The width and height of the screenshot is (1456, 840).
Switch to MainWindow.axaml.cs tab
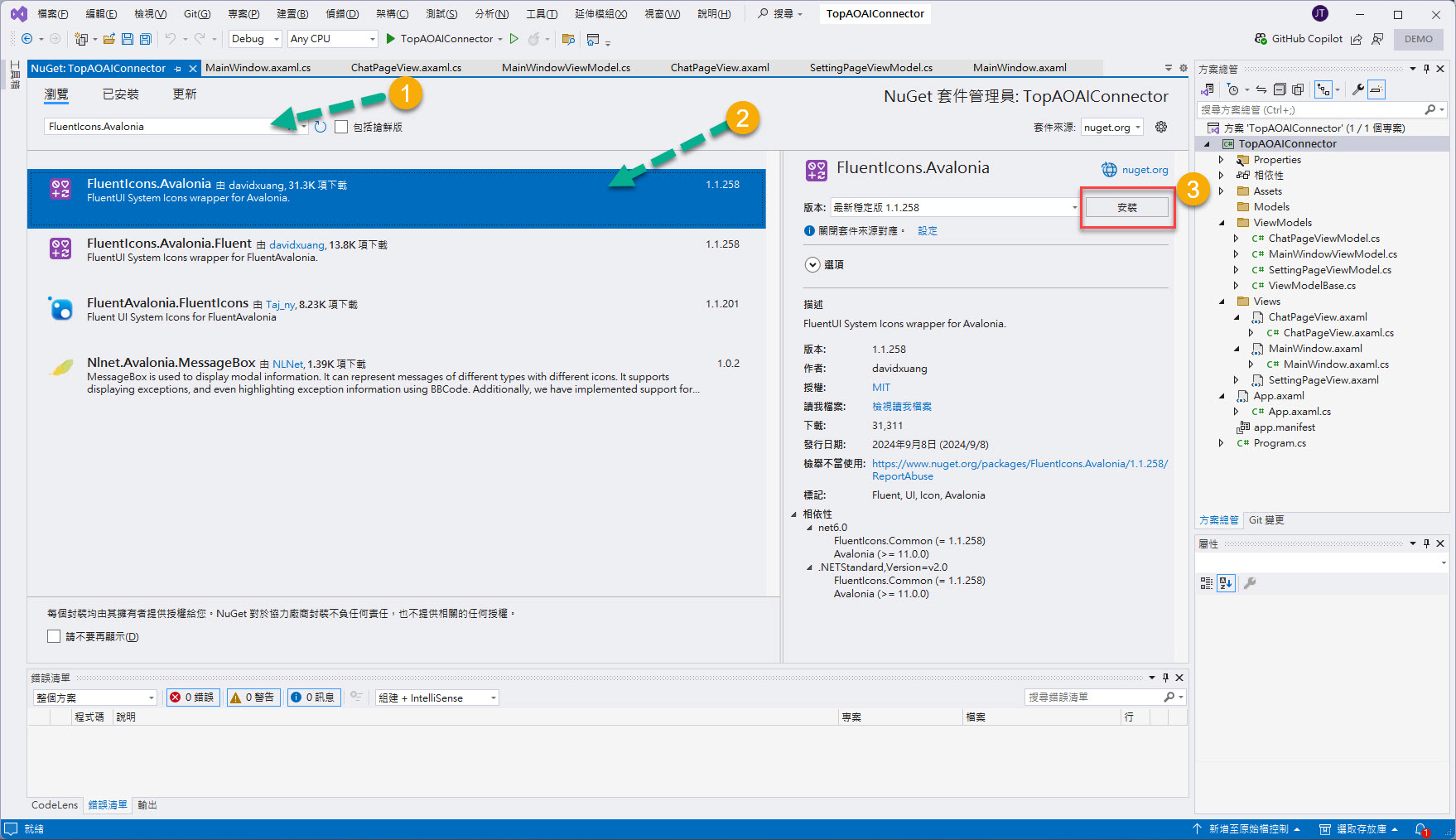click(258, 68)
